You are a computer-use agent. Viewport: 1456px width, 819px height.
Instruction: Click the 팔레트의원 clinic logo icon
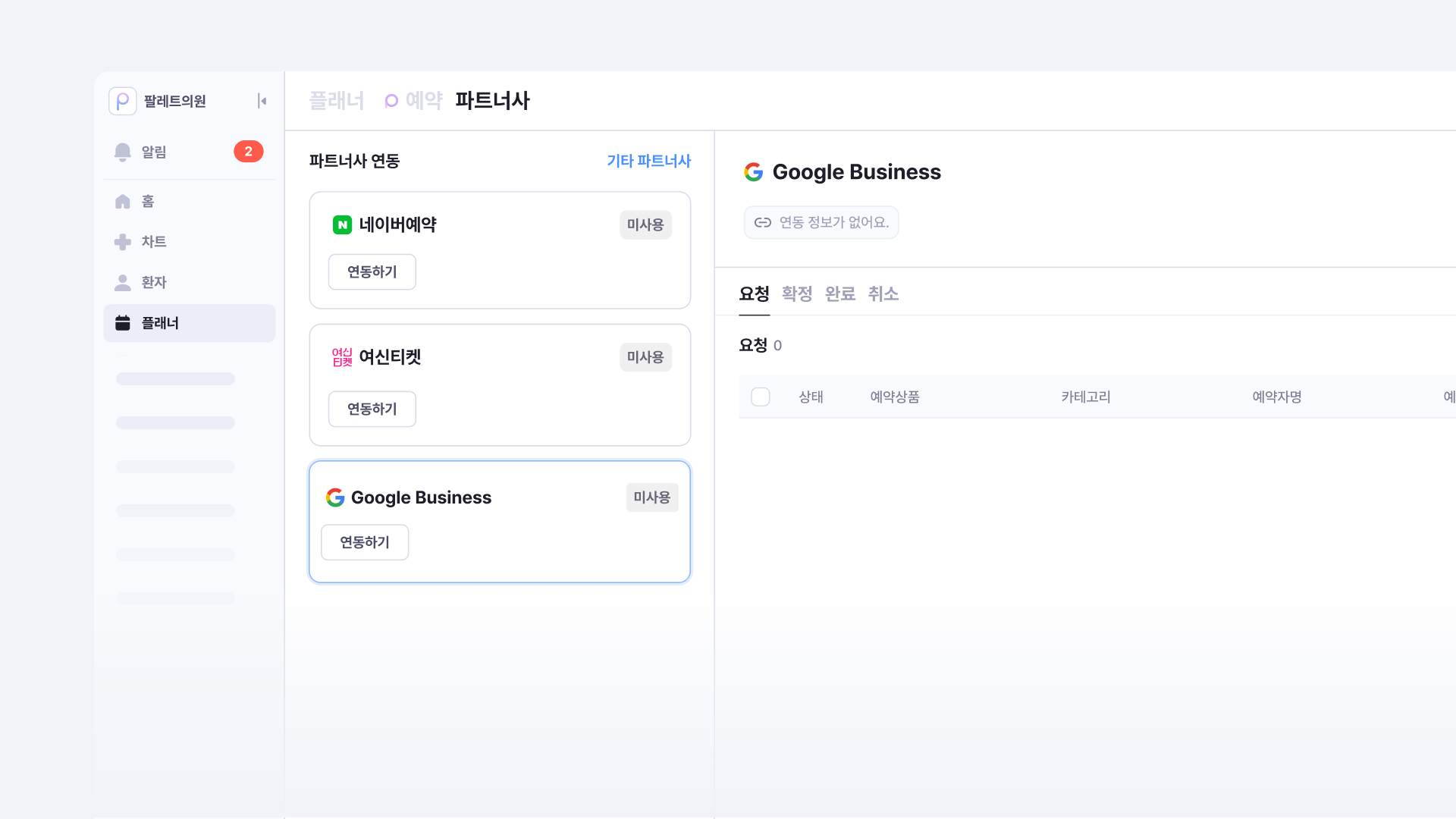(x=122, y=101)
